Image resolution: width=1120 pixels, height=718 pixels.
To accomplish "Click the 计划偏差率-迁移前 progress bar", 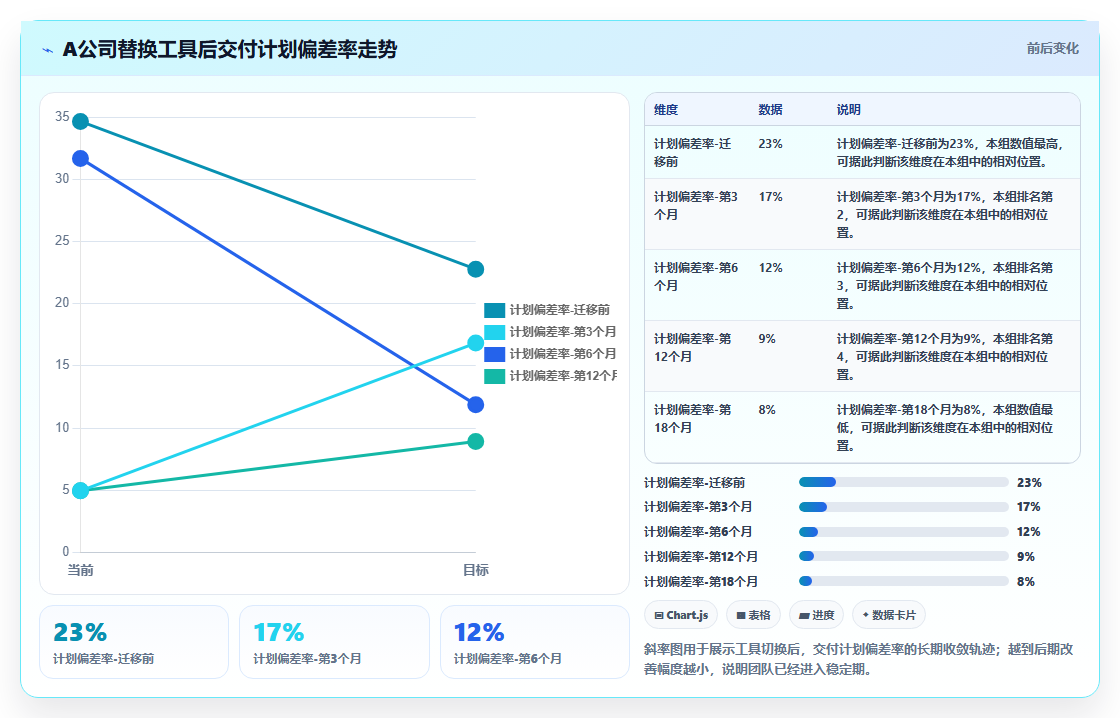I will pyautogui.click(x=904, y=482).
